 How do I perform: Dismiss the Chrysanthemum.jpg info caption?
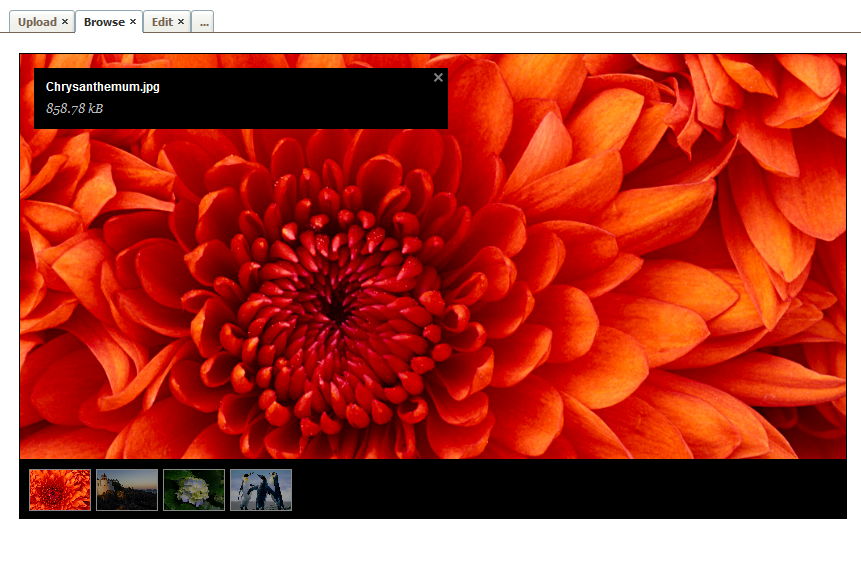pos(438,78)
